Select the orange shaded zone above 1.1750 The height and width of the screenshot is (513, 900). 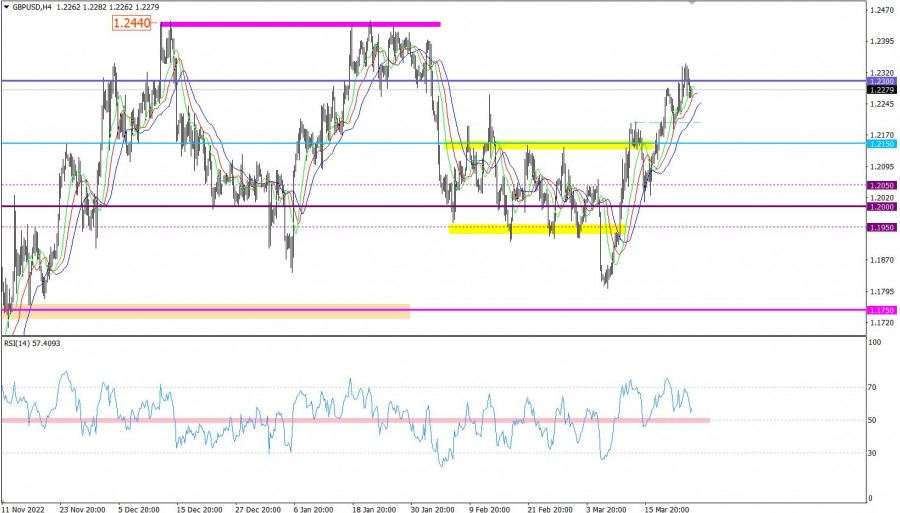coord(207,311)
